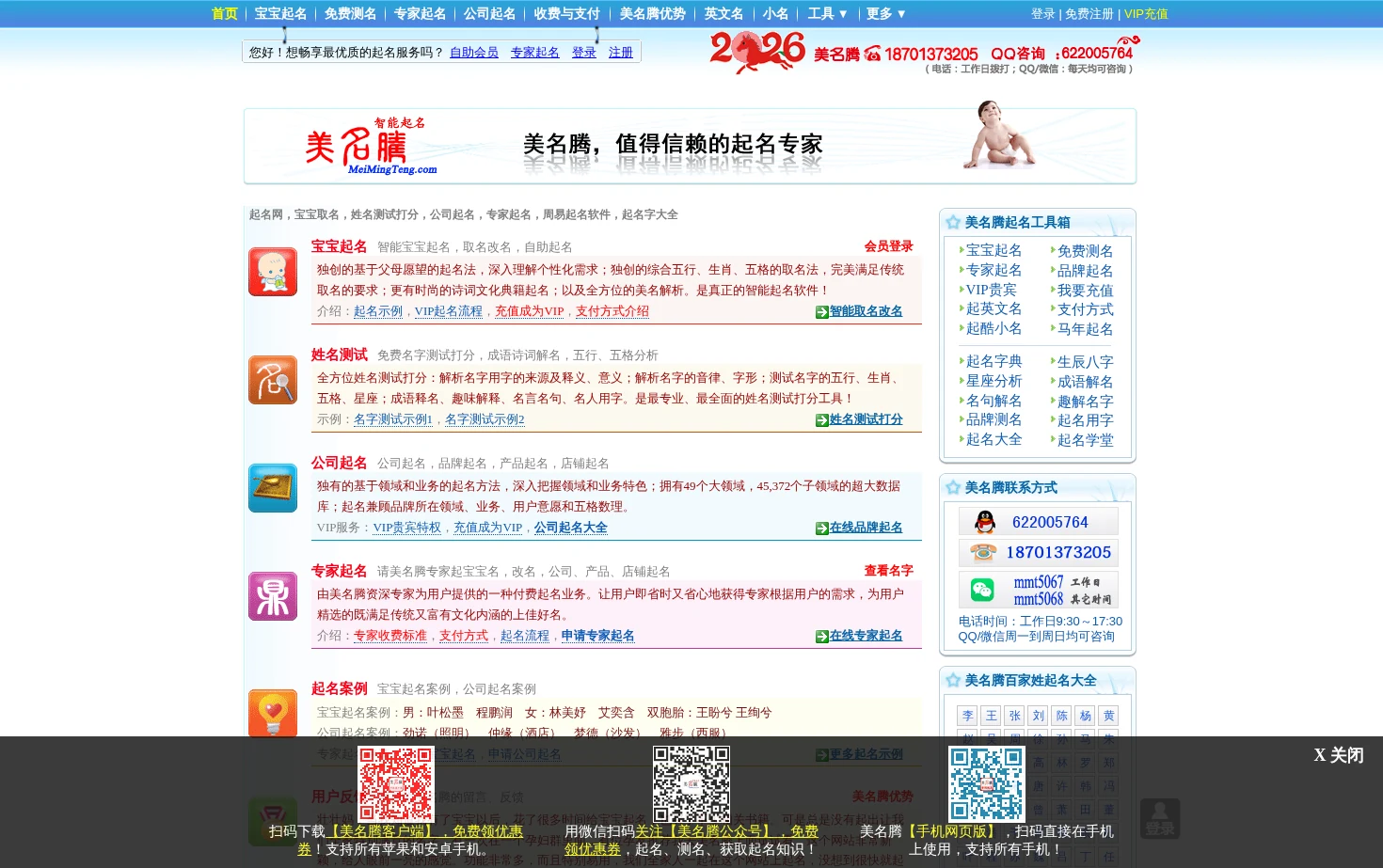The image size is (1383, 868).
Task: Open the VIP起名流程 link
Action: [x=449, y=311]
